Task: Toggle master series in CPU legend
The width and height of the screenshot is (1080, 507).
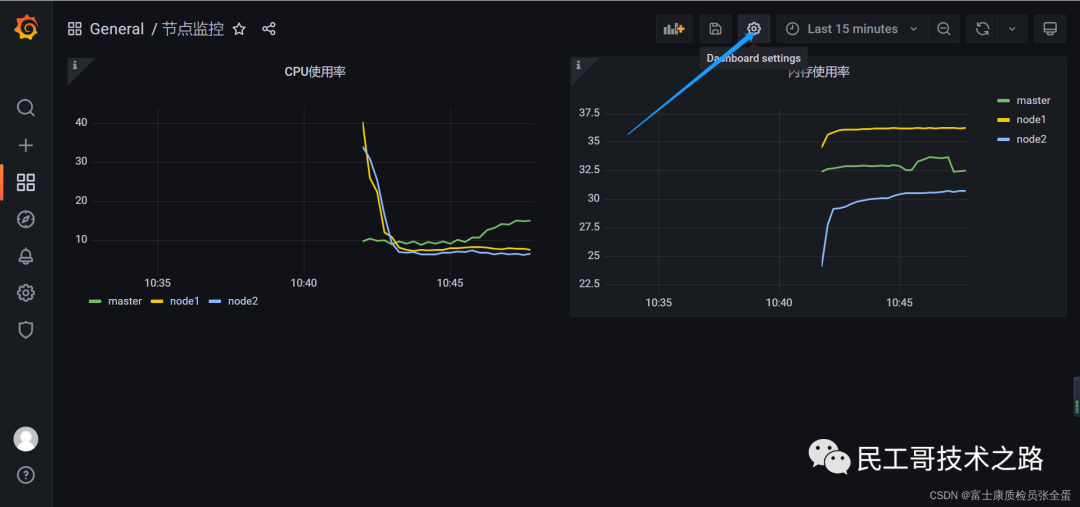Action: (125, 301)
